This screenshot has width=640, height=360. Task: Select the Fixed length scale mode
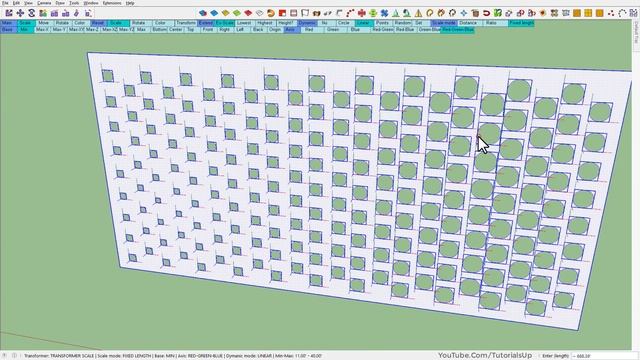coord(521,23)
